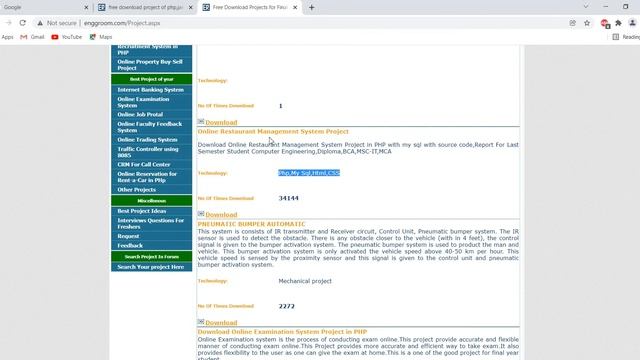Viewport: 640px width, 360px height.
Task: Open the YouTube bookmark
Action: 67,37
